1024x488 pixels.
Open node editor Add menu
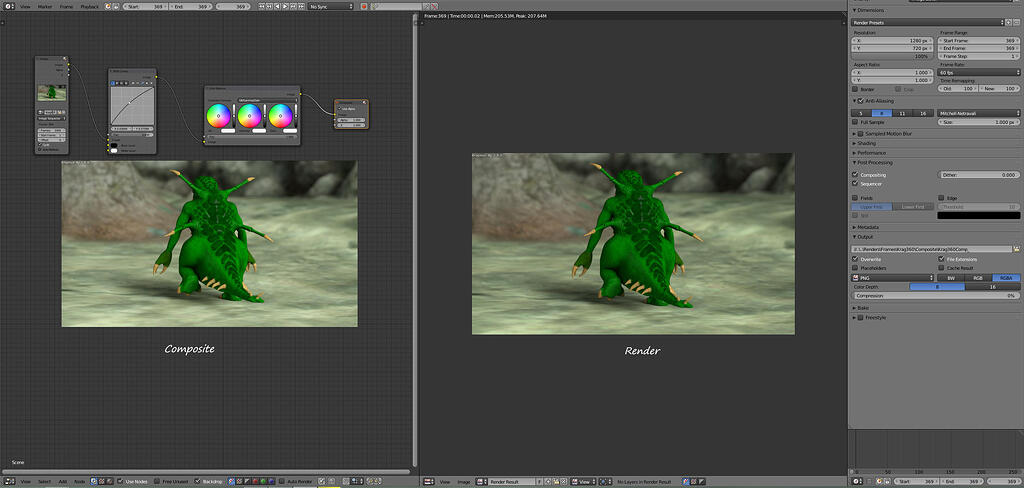63,481
